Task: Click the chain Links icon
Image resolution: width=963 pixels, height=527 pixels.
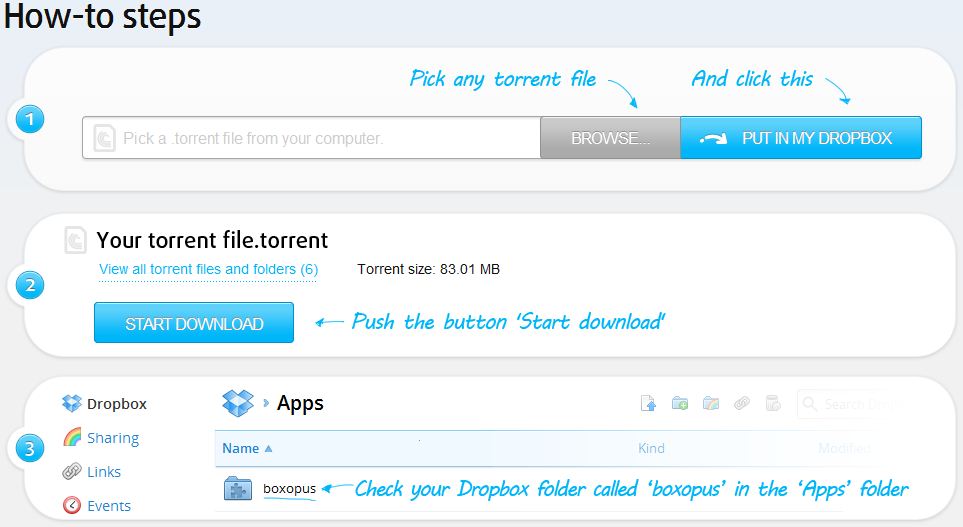Action: coord(72,471)
